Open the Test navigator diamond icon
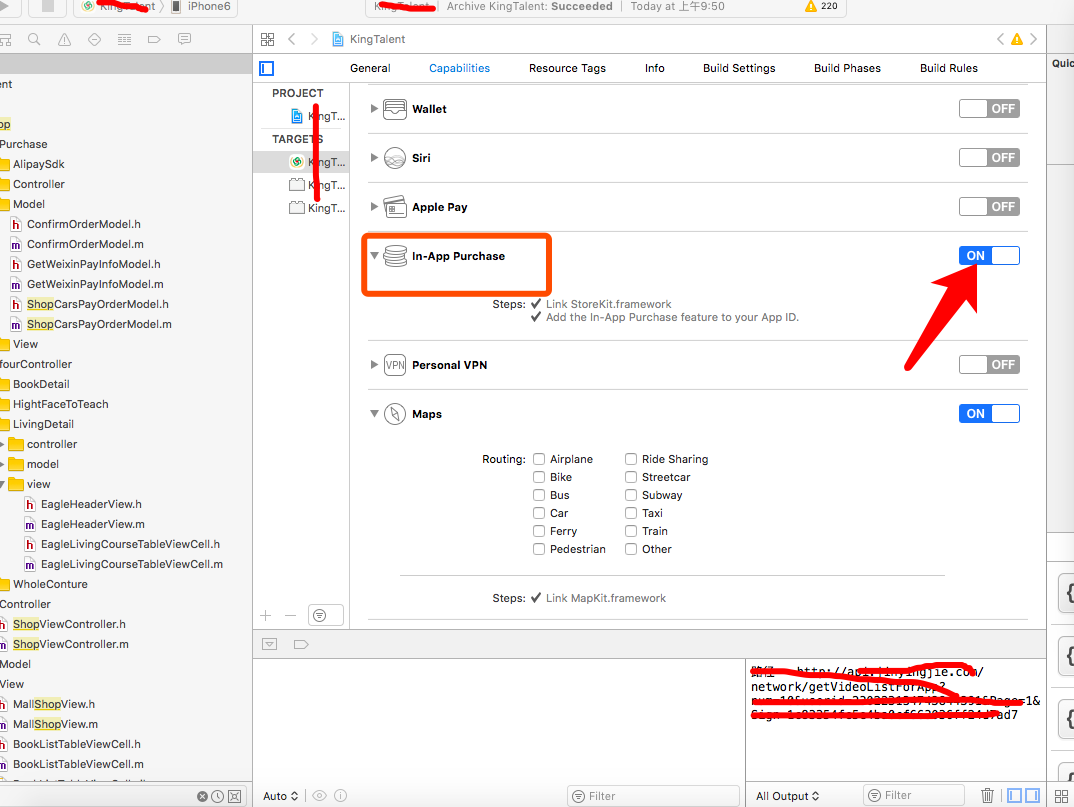The width and height of the screenshot is (1074, 807). click(x=95, y=39)
